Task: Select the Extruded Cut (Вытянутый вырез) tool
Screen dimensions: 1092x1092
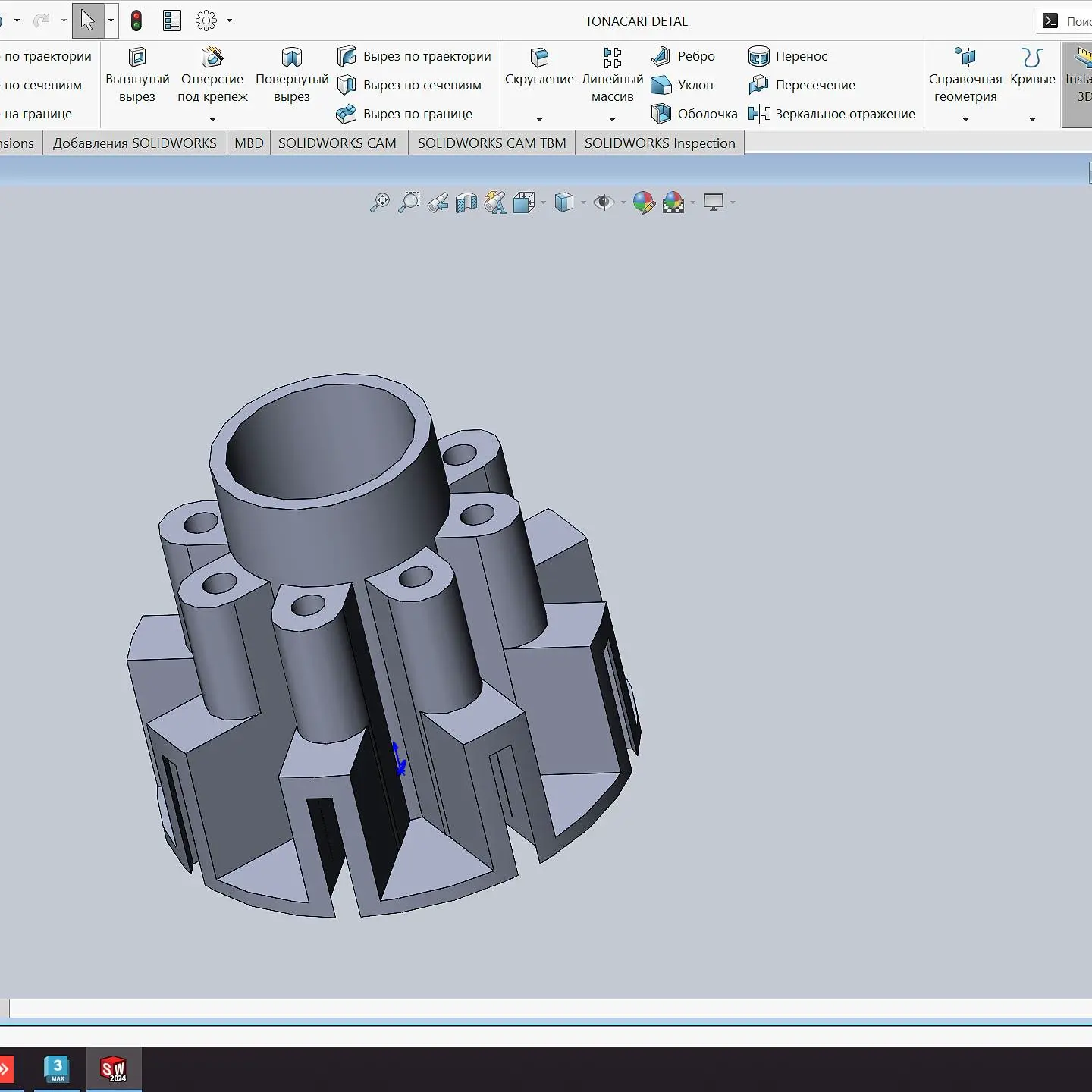Action: tap(137, 76)
